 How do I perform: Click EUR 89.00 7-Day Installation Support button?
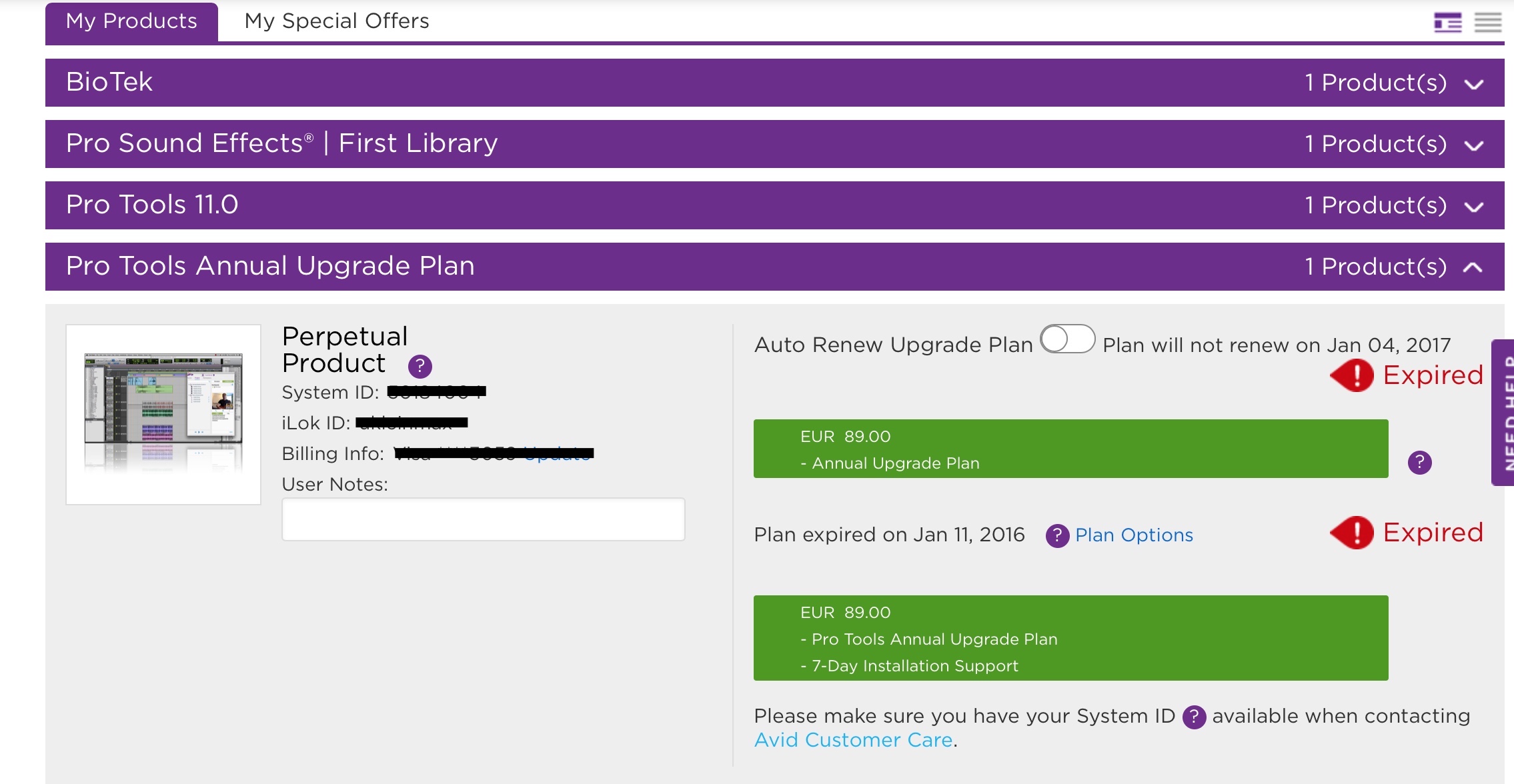[1070, 638]
